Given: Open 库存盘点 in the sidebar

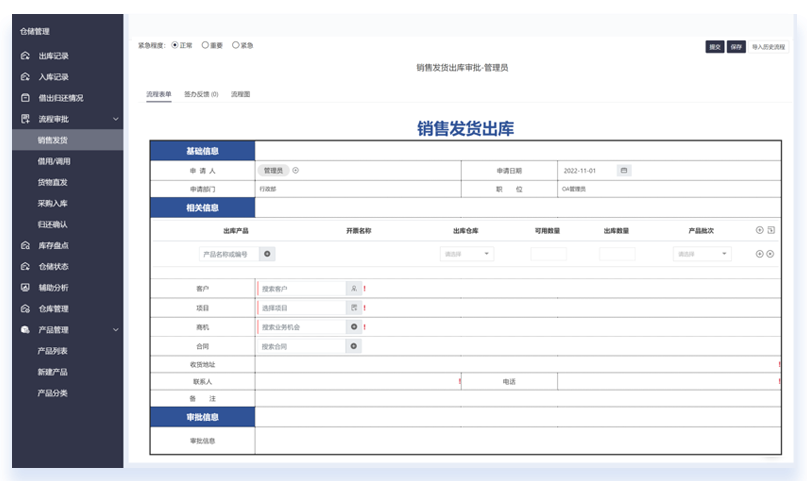Looking at the screenshot, I should tap(53, 245).
